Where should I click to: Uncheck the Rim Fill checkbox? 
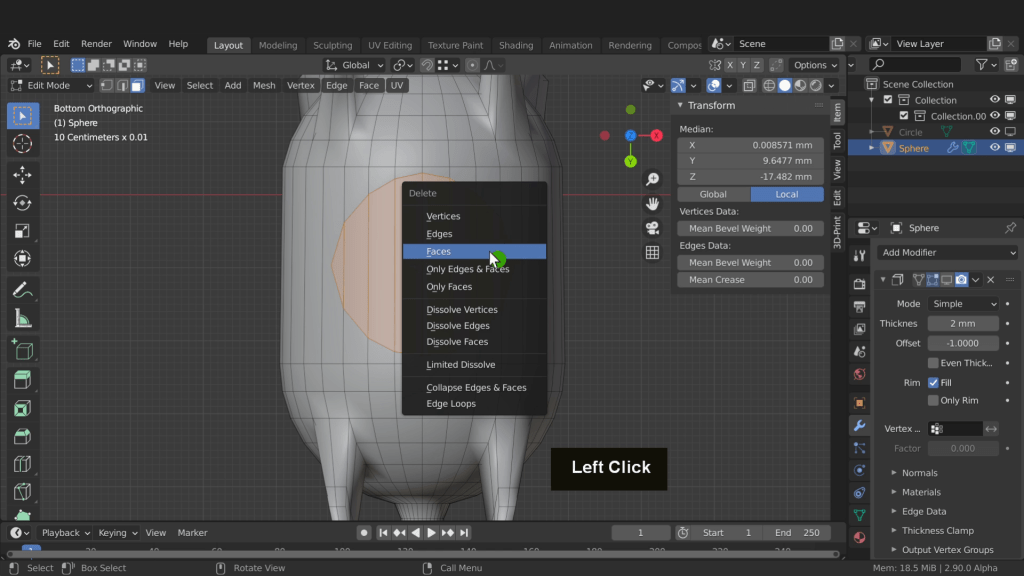tap(933, 382)
